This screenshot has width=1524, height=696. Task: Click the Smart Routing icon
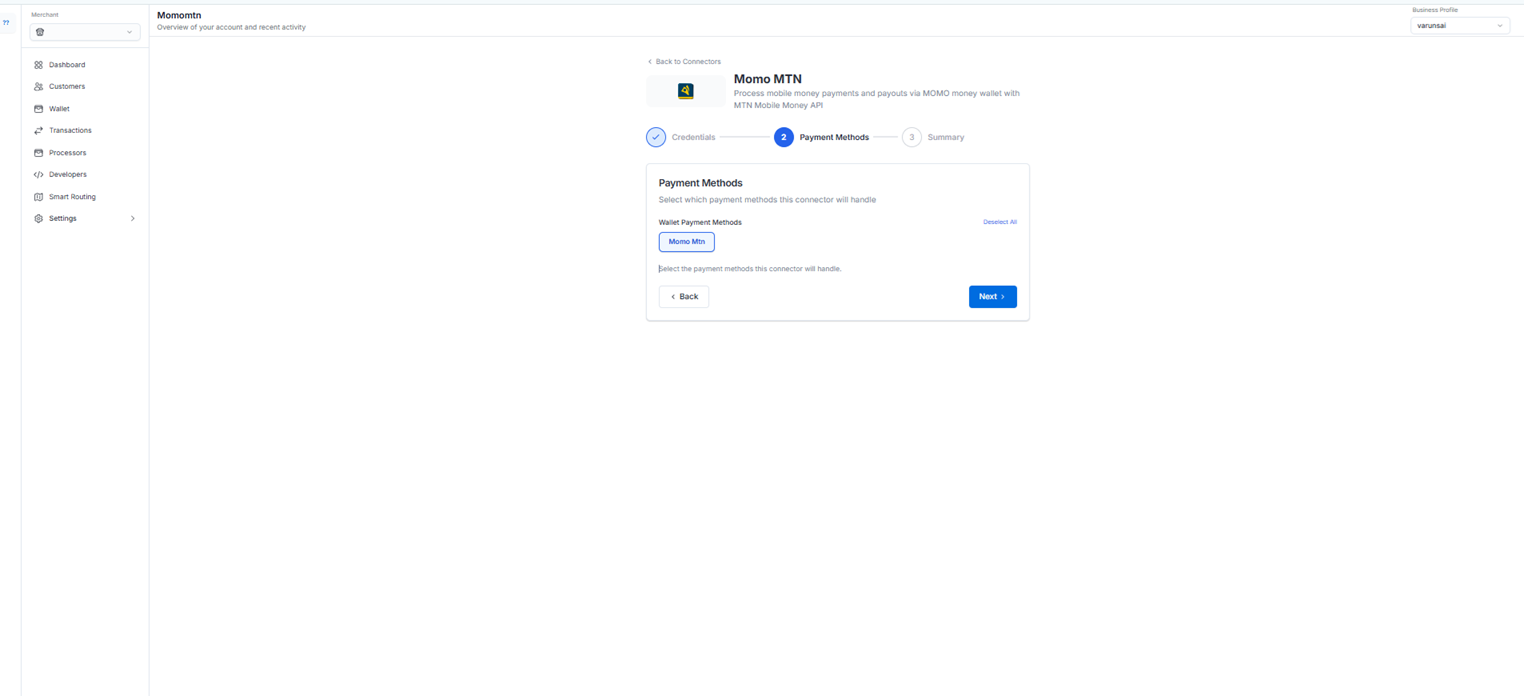[x=39, y=197]
